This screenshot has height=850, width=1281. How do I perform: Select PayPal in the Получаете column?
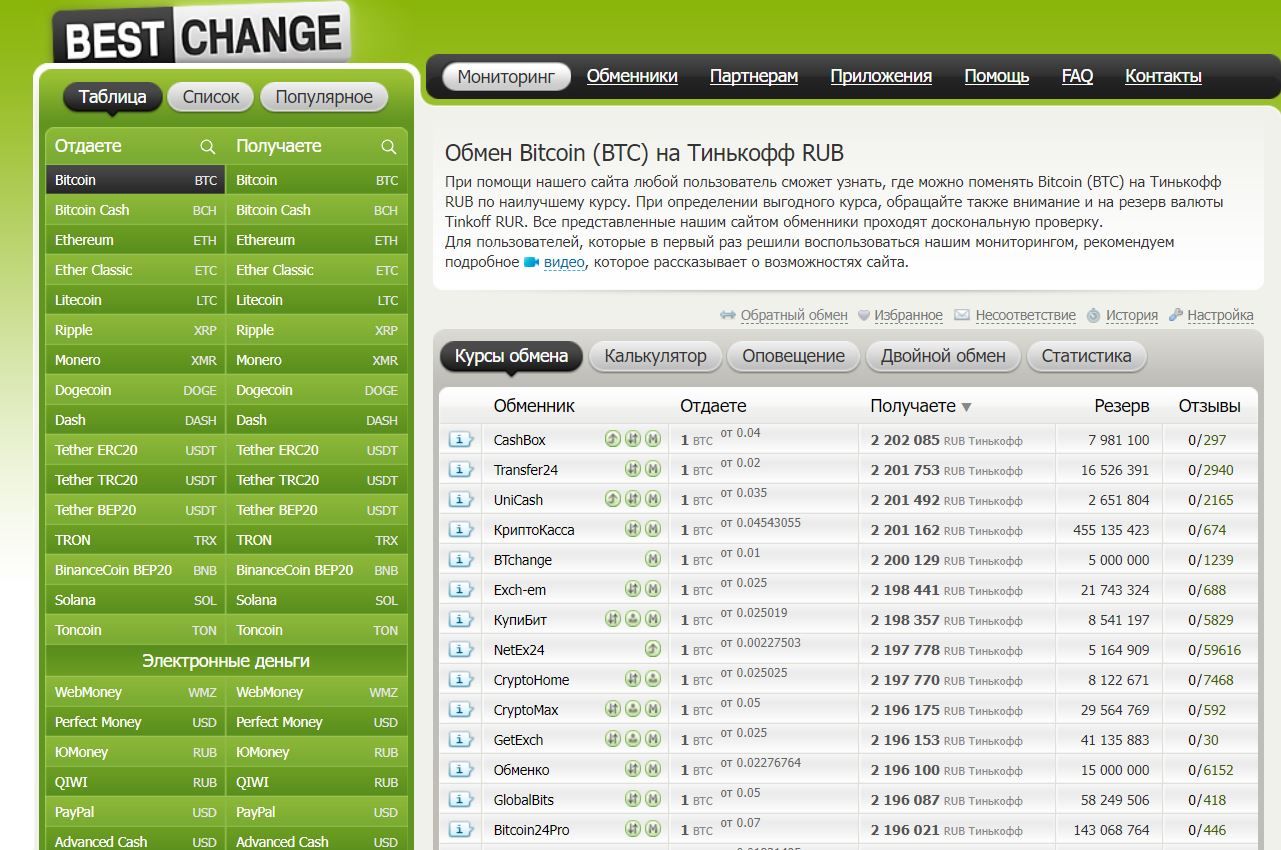click(317, 812)
